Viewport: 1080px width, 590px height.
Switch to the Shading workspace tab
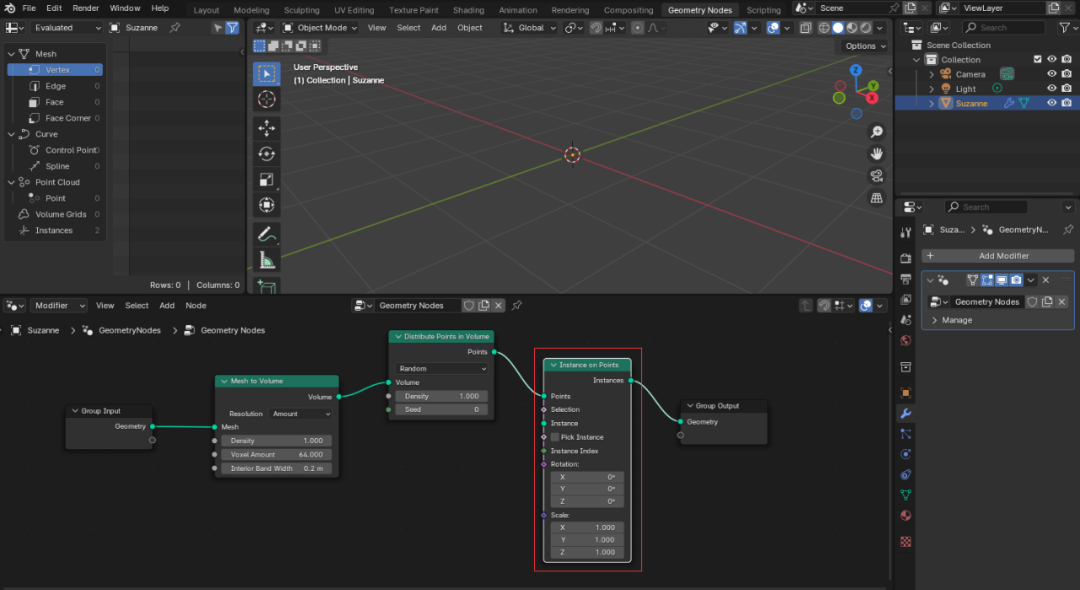[468, 10]
